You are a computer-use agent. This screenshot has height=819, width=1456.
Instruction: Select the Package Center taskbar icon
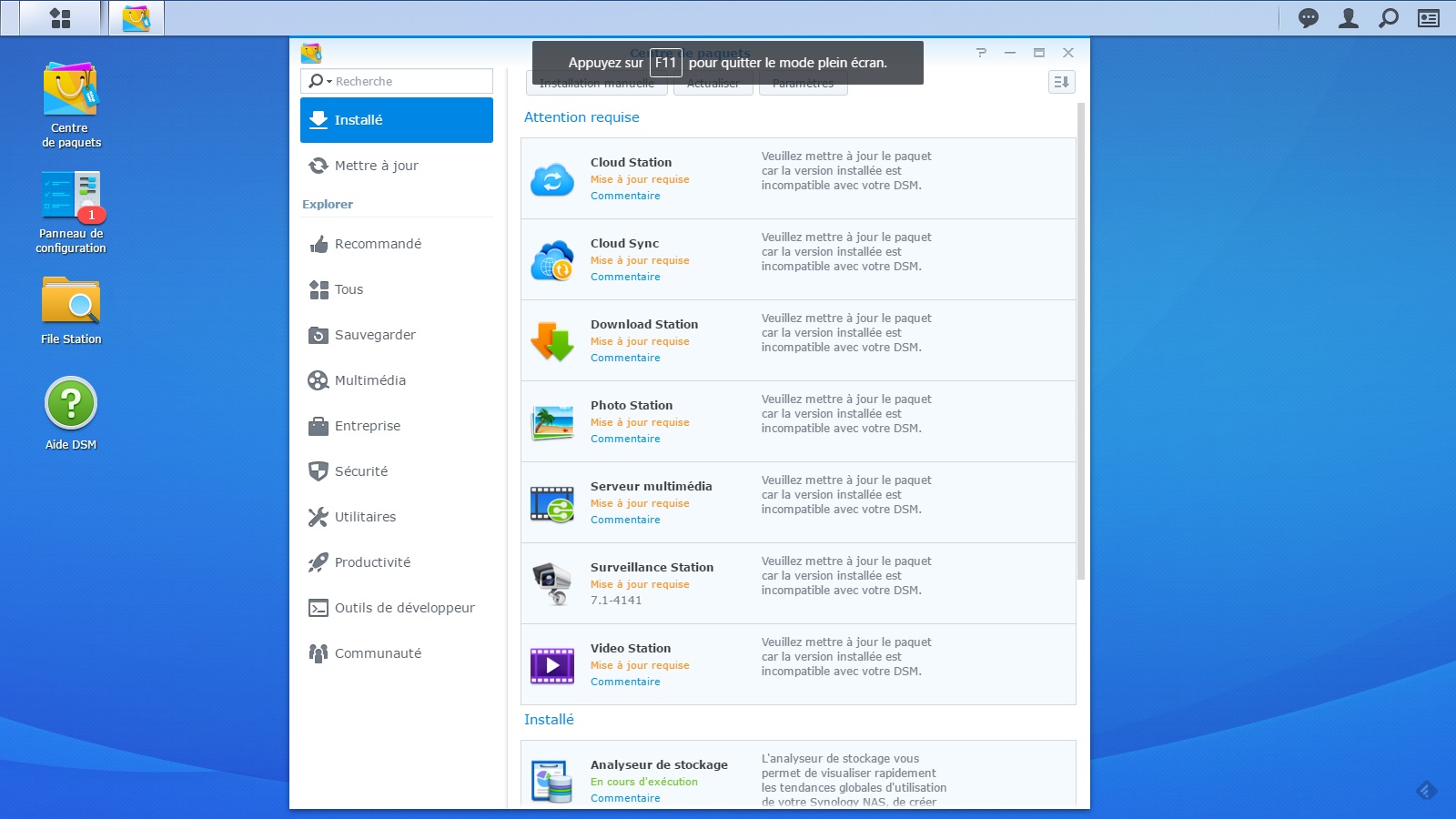[x=136, y=18]
